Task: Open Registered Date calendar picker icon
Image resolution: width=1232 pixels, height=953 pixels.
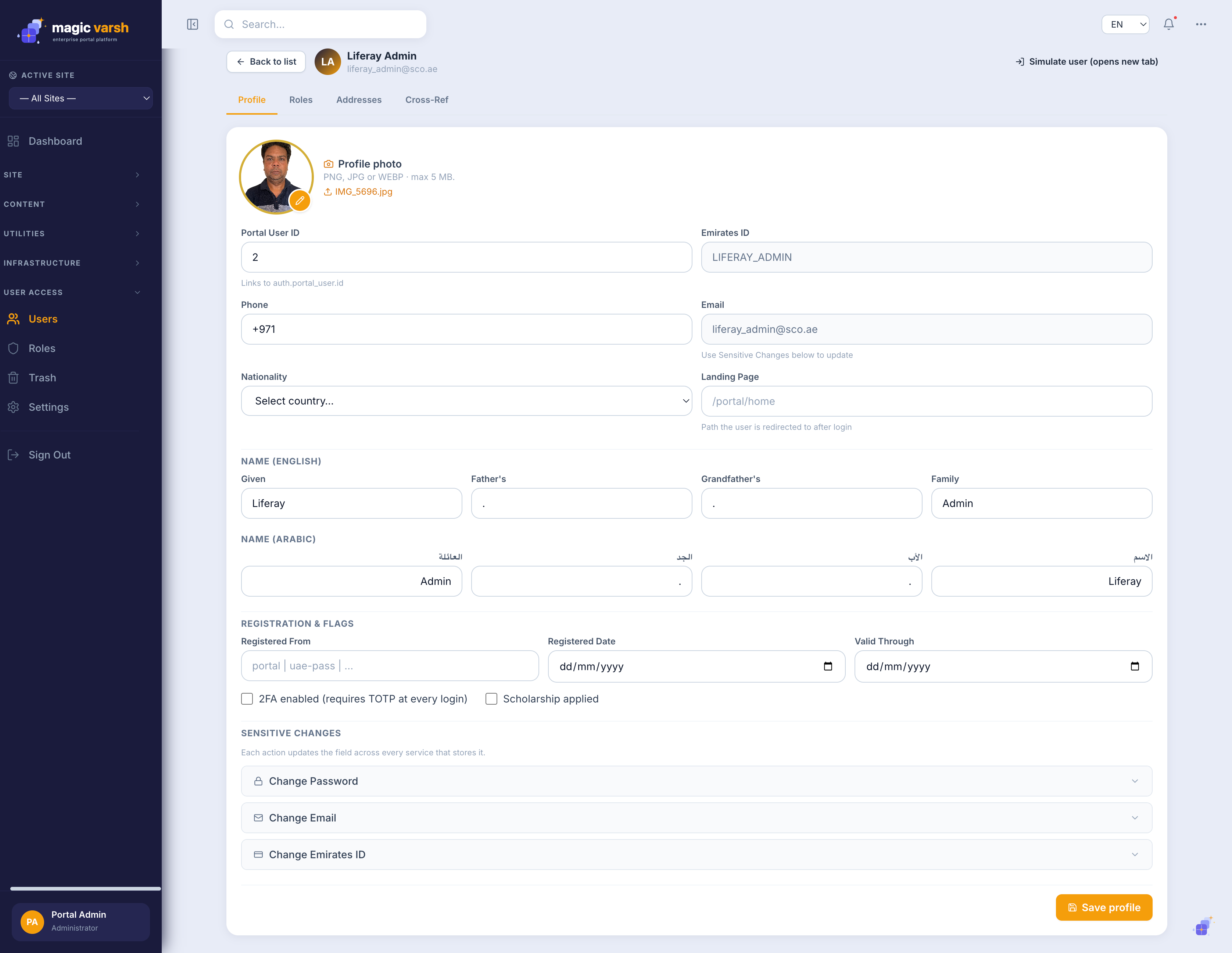Action: tap(828, 666)
